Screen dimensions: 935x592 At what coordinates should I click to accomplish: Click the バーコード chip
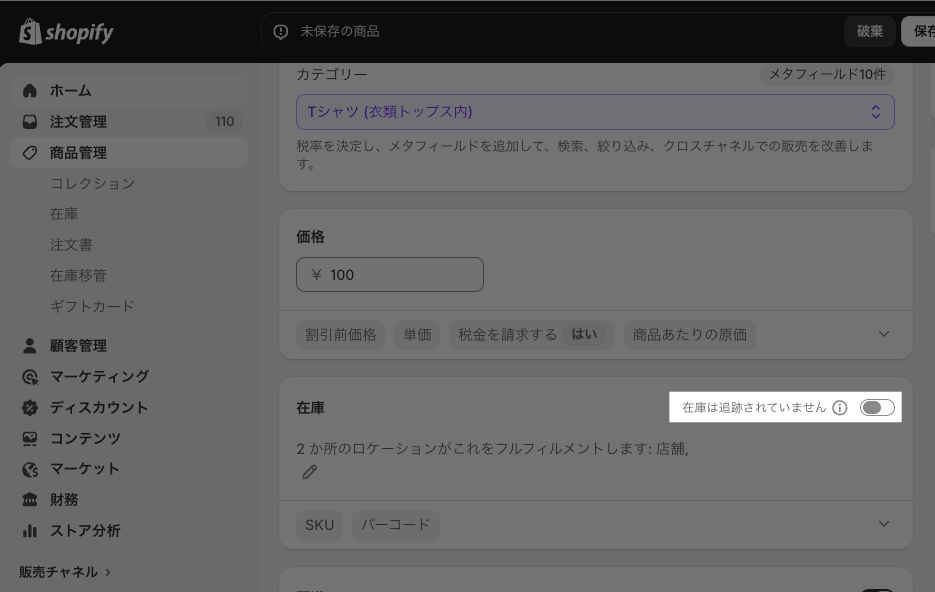click(x=395, y=525)
